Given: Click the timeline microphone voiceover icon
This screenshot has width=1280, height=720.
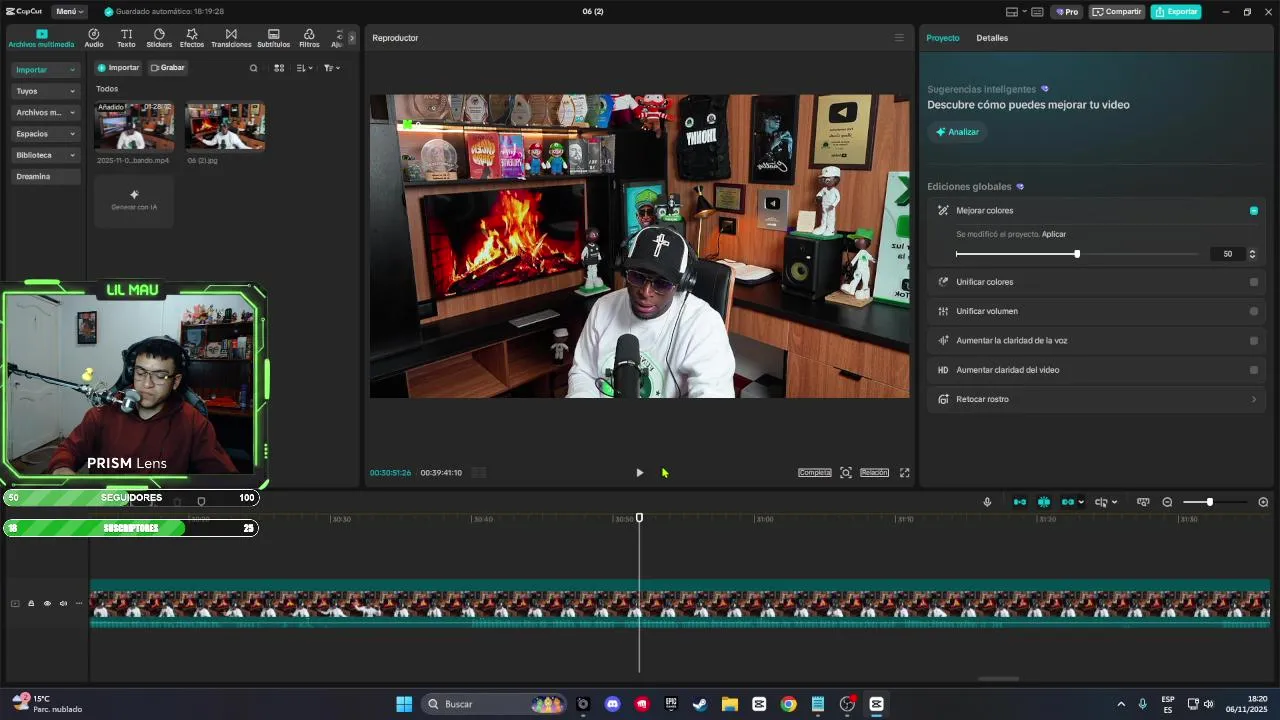Looking at the screenshot, I should tap(987, 502).
